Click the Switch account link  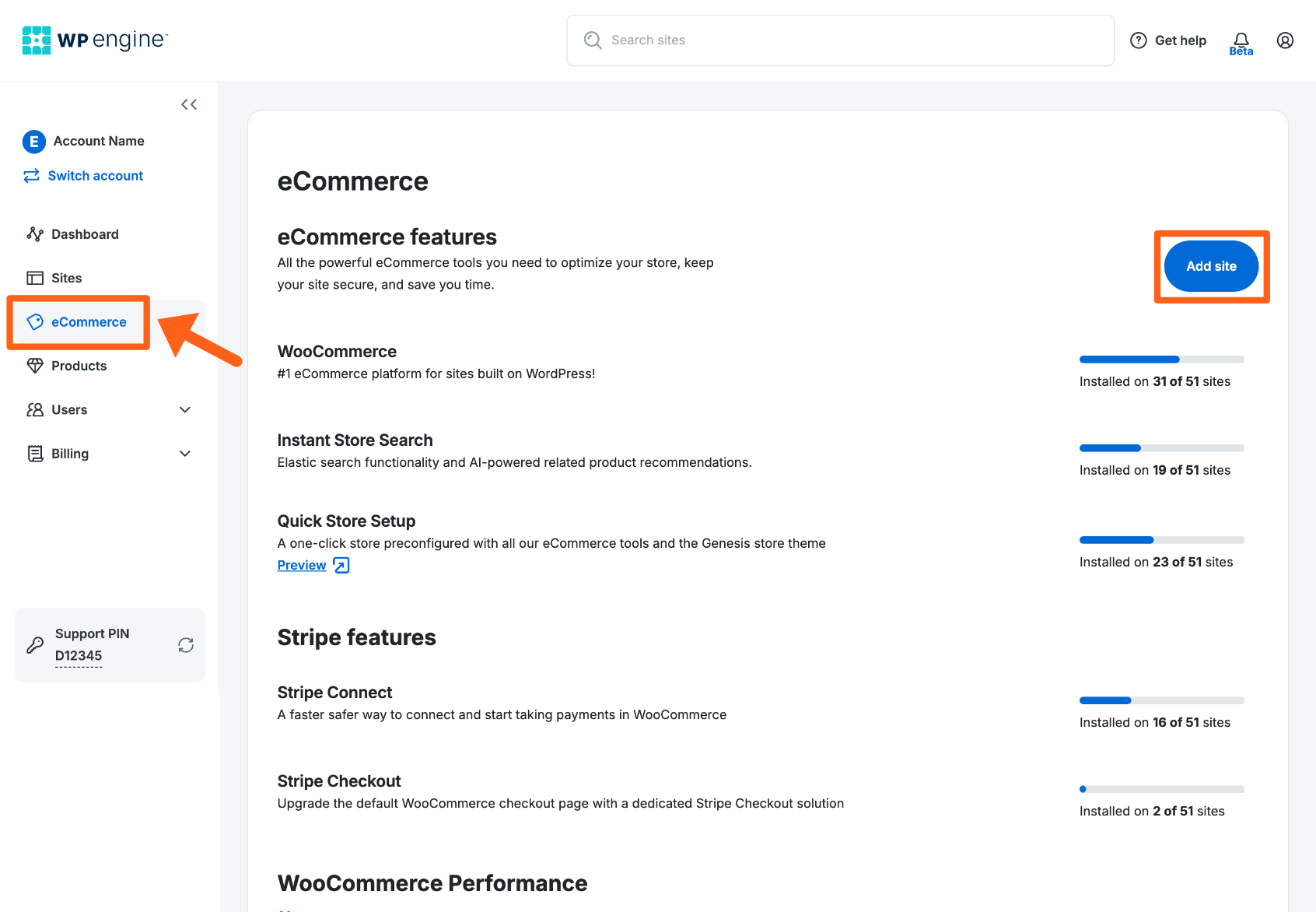95,175
